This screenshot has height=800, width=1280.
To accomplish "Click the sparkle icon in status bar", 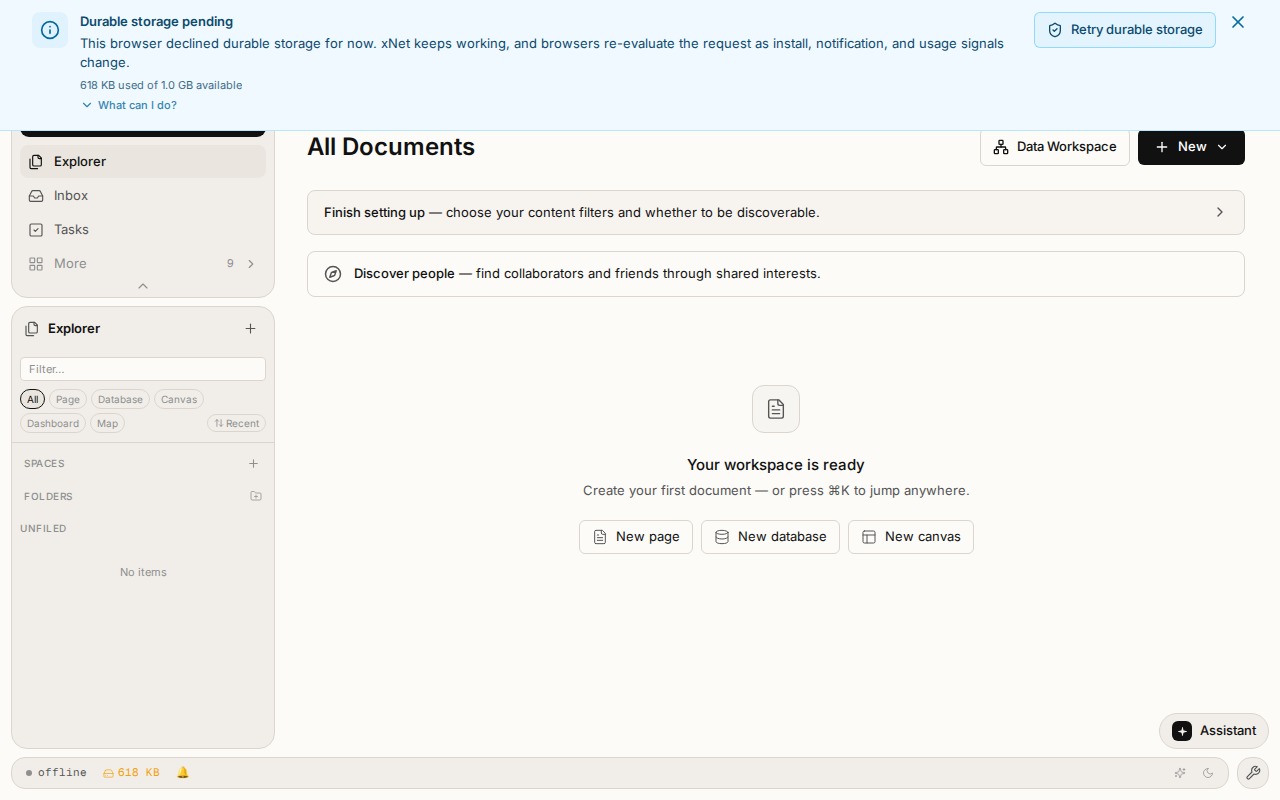I will click(1180, 773).
